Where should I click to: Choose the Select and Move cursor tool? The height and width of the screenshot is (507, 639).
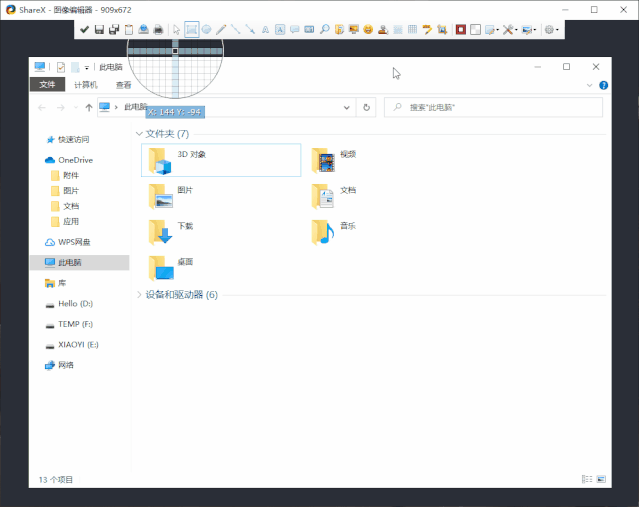tap(176, 29)
